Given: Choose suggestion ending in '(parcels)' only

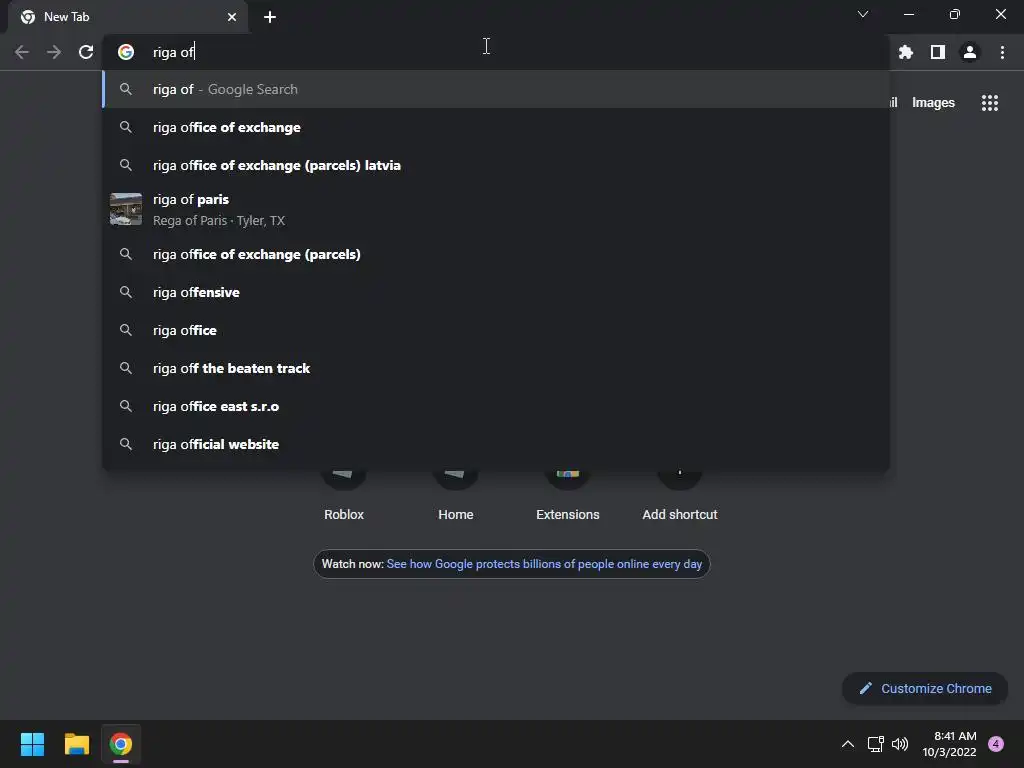Looking at the screenshot, I should pos(496,254).
